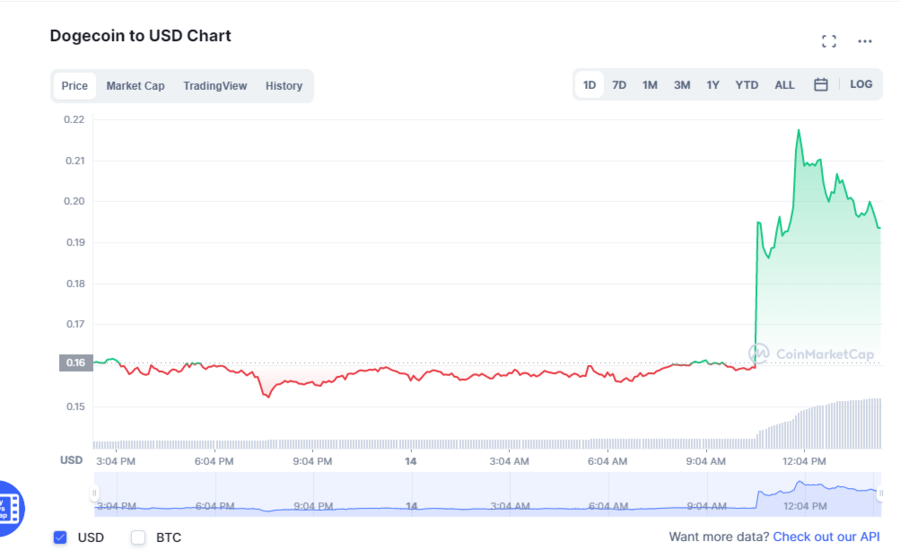
Task: Click the 9:04 PM time axis label
Action: point(312,461)
